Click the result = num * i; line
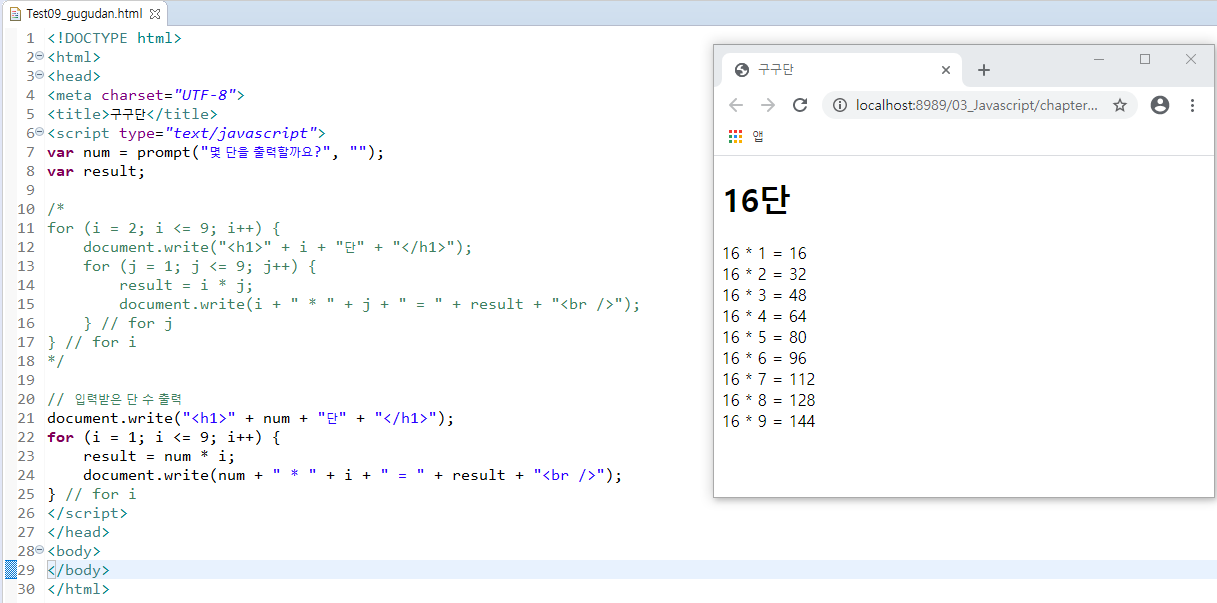 pos(160,456)
